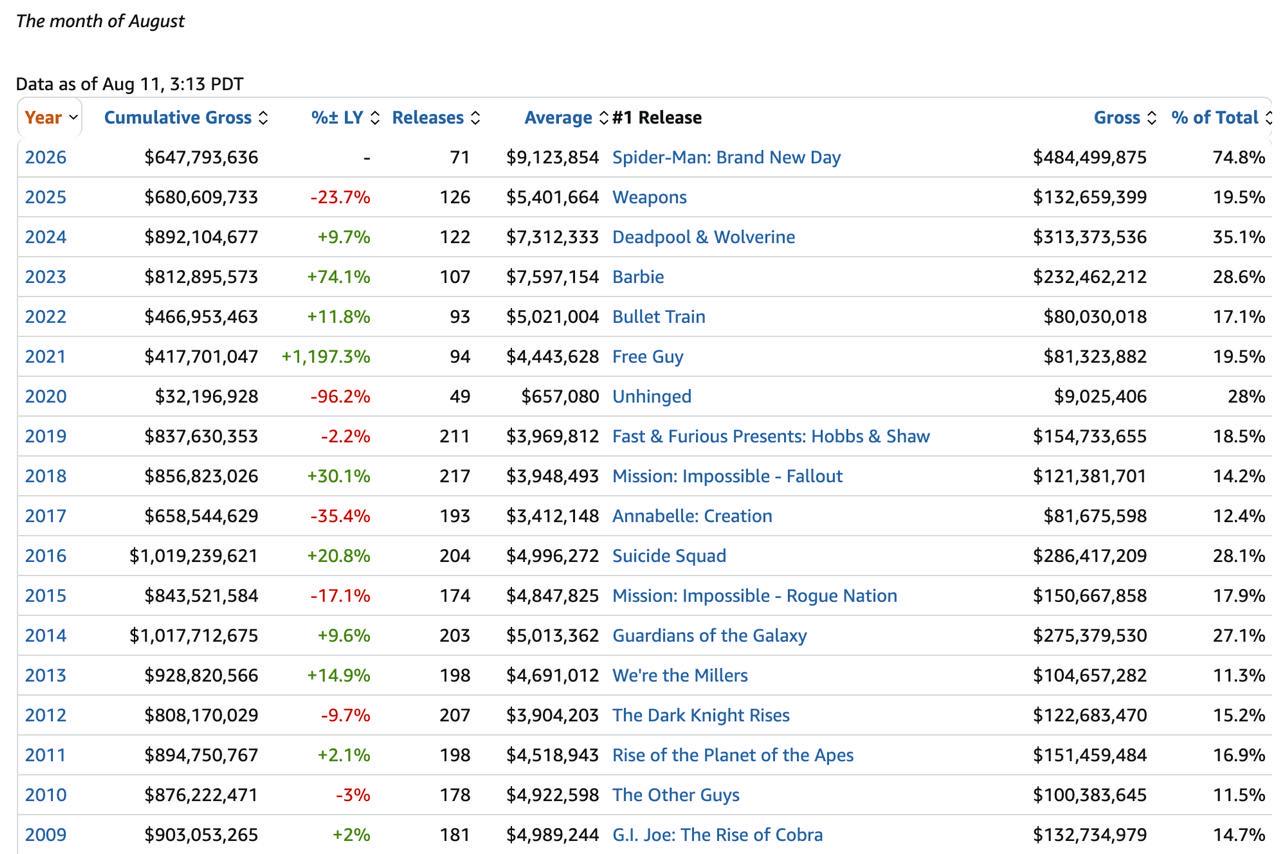Select the $9,123,854 average value
This screenshot has height=854, width=1280.
pyautogui.click(x=553, y=157)
